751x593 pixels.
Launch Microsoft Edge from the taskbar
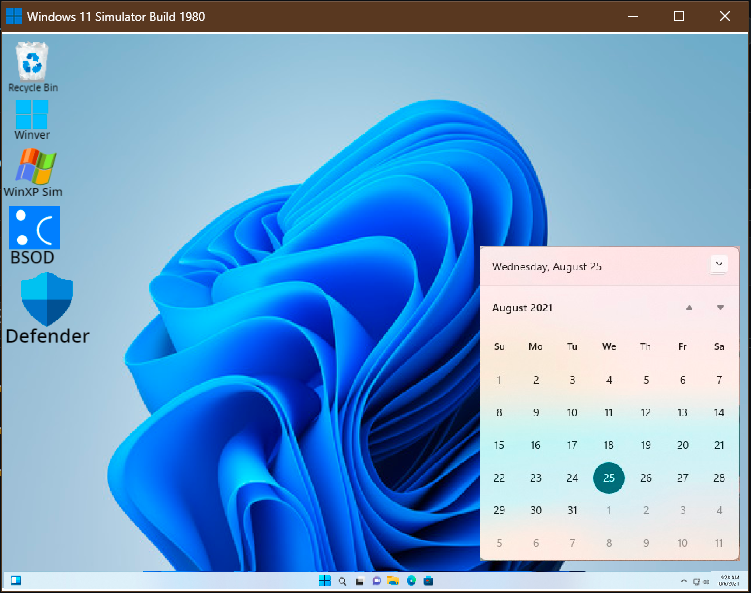pyautogui.click(x=411, y=581)
